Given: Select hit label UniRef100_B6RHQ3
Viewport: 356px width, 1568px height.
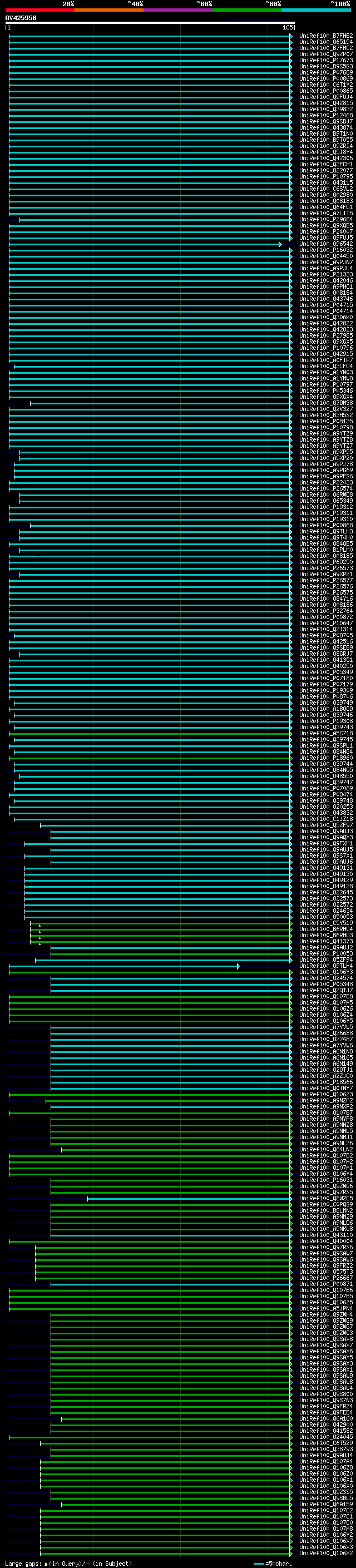Looking at the screenshot, I should pos(325,935).
